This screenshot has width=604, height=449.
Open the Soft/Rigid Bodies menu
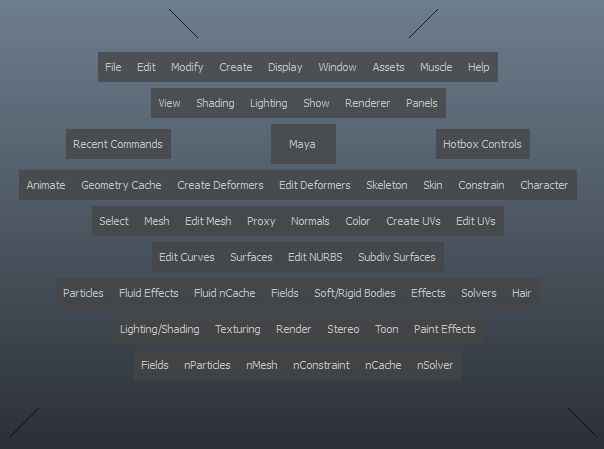pyautogui.click(x=355, y=293)
